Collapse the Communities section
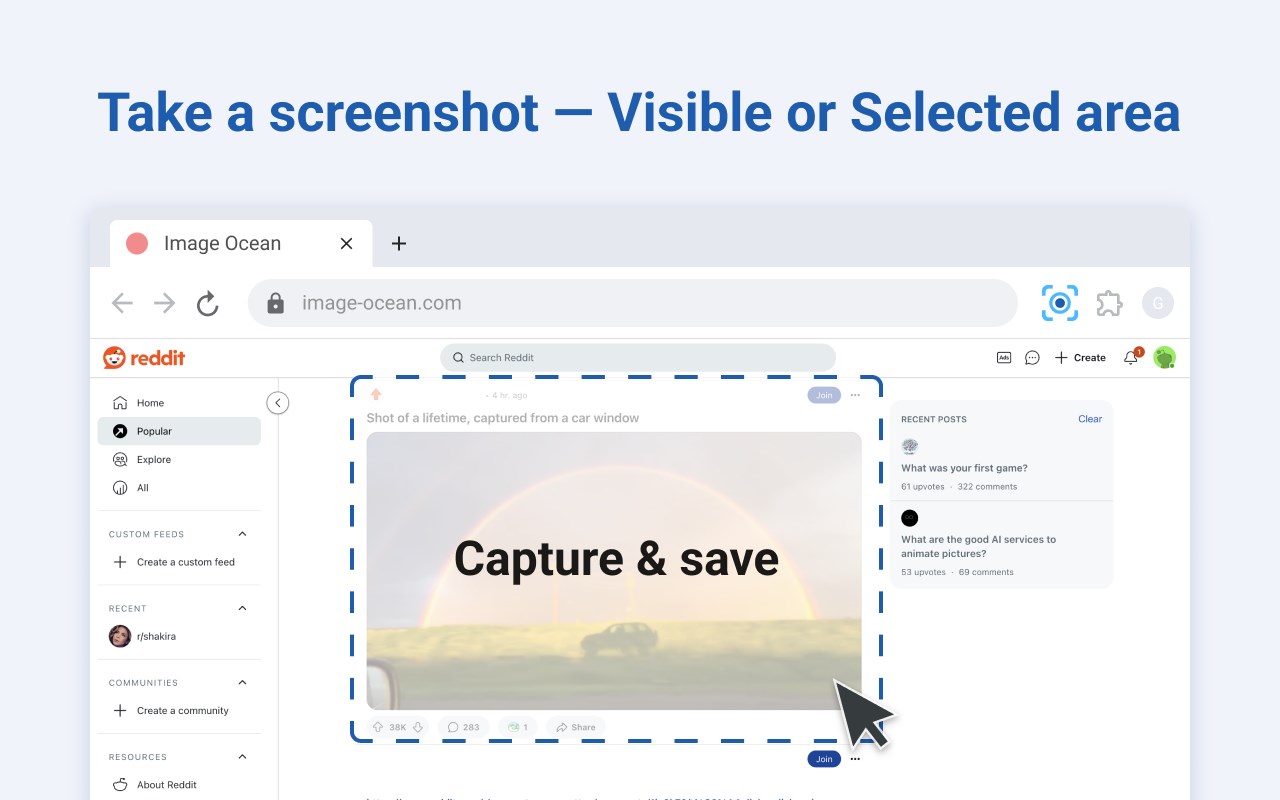 coord(242,683)
